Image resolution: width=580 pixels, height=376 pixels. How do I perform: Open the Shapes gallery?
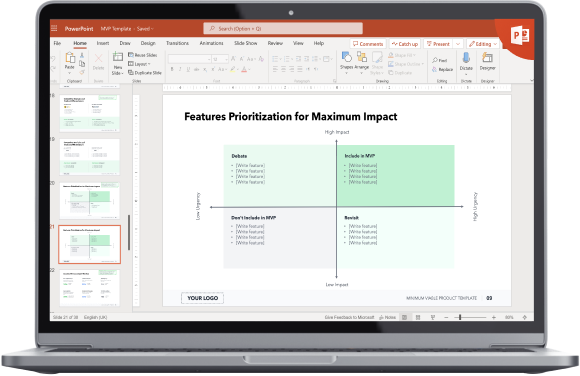tap(347, 62)
